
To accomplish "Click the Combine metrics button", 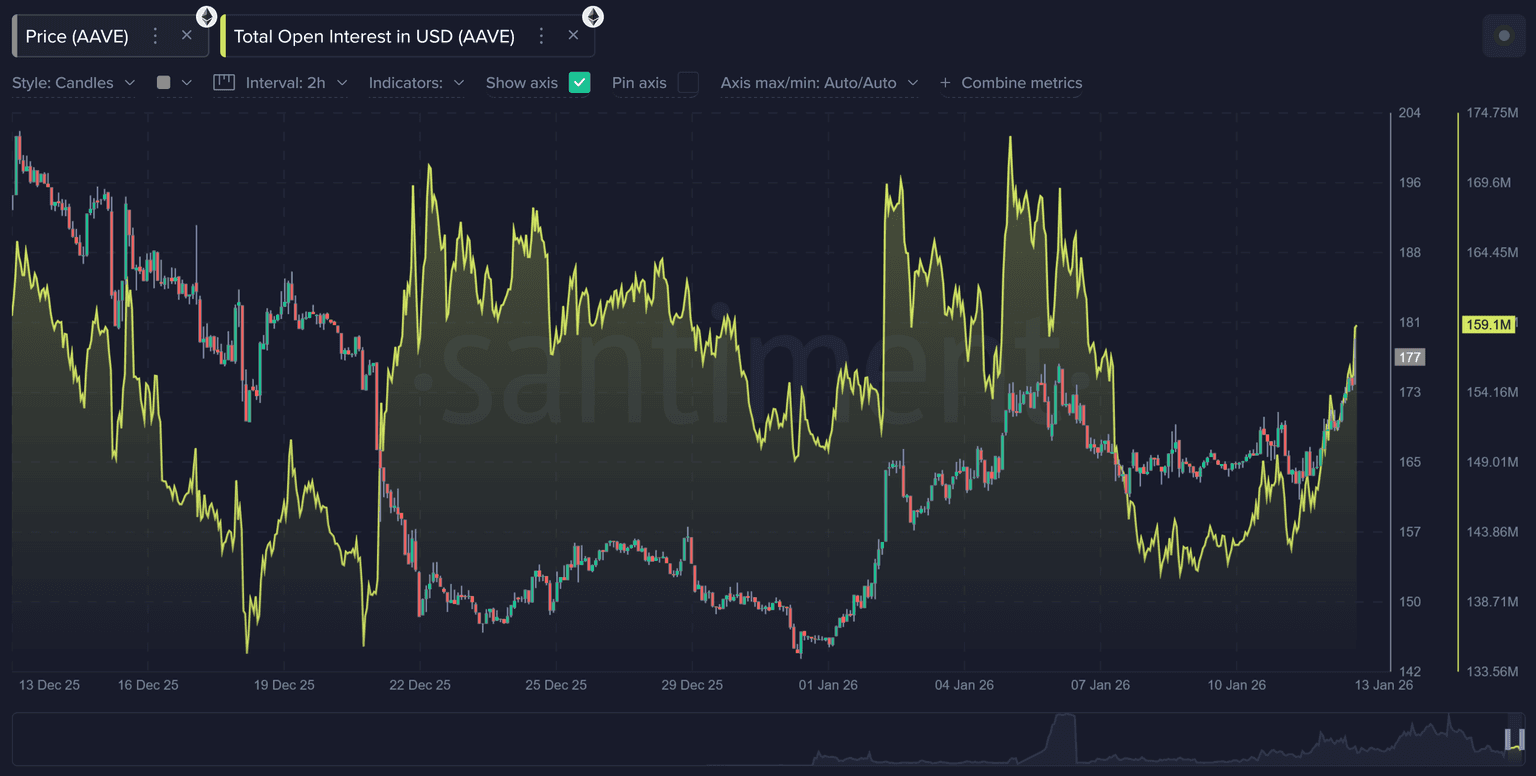I will pyautogui.click(x=1021, y=83).
